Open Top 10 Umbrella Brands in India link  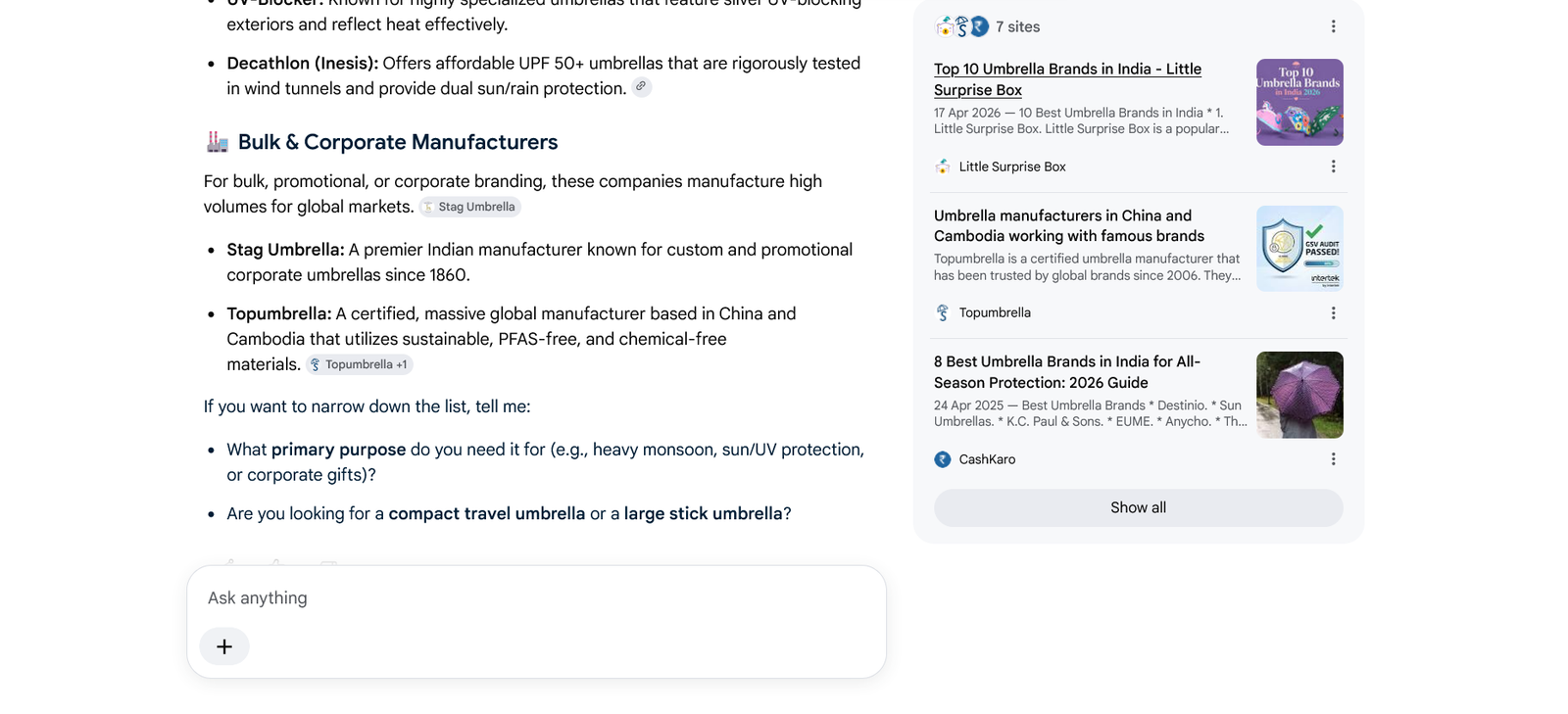click(x=1067, y=79)
